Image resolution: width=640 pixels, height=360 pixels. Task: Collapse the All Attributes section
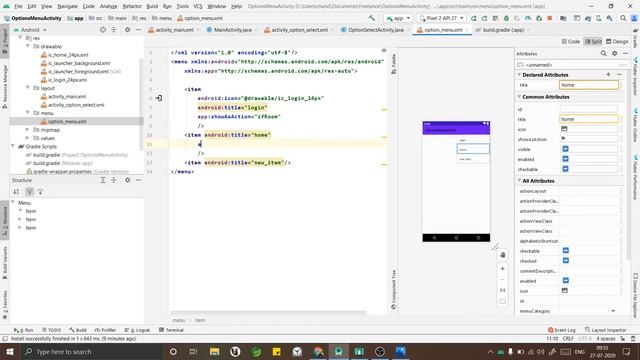[x=519, y=180]
